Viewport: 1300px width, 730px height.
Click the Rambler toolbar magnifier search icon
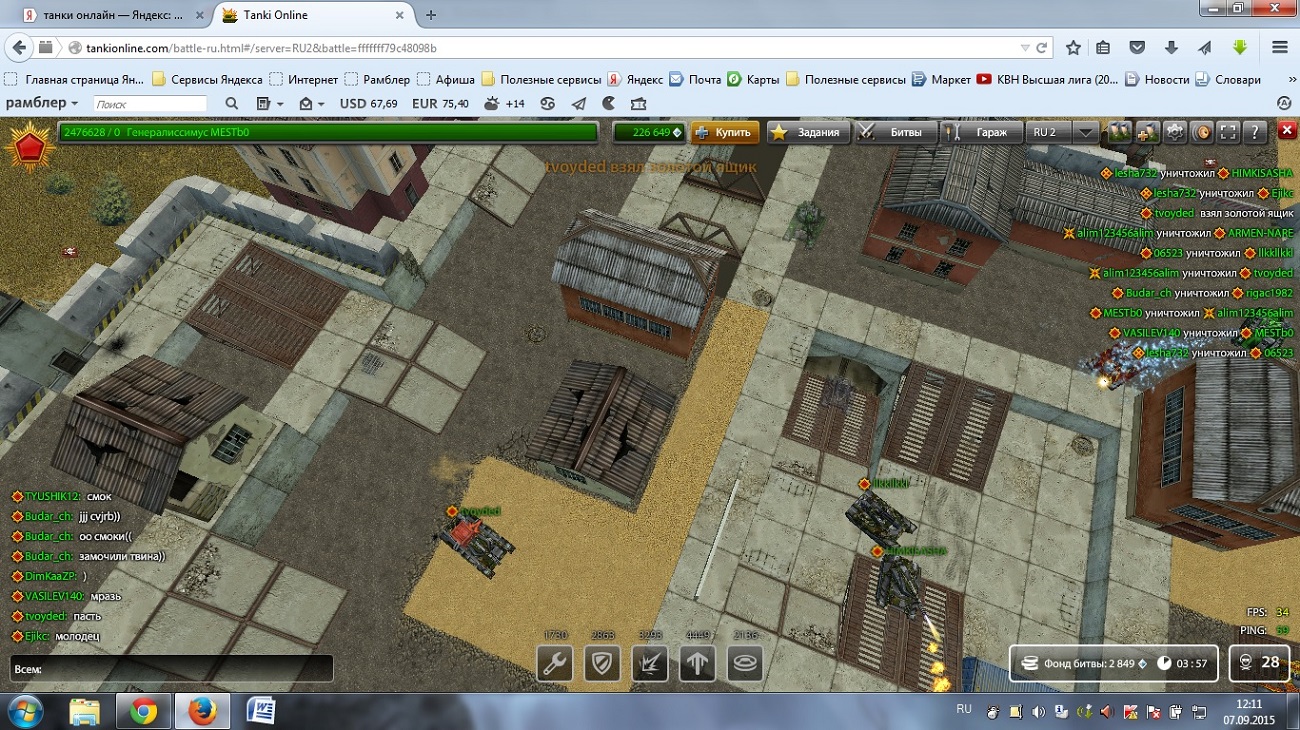pyautogui.click(x=232, y=104)
